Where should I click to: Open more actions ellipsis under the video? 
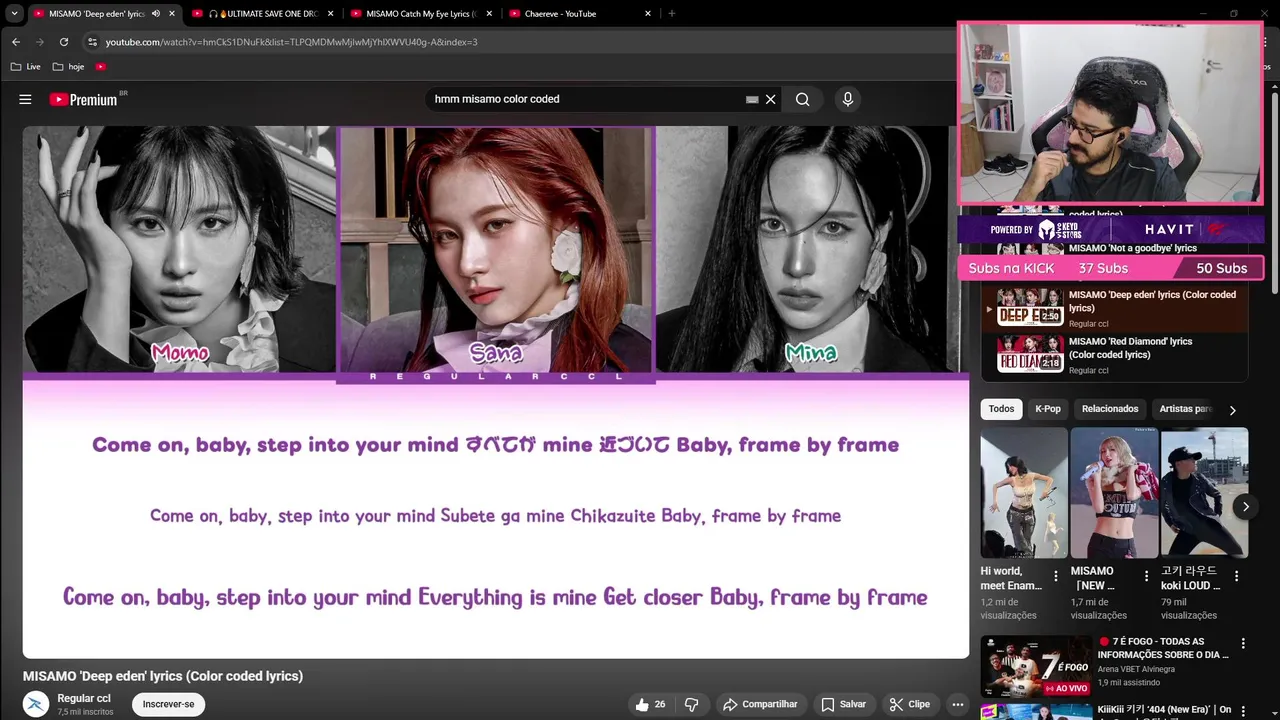(x=957, y=704)
